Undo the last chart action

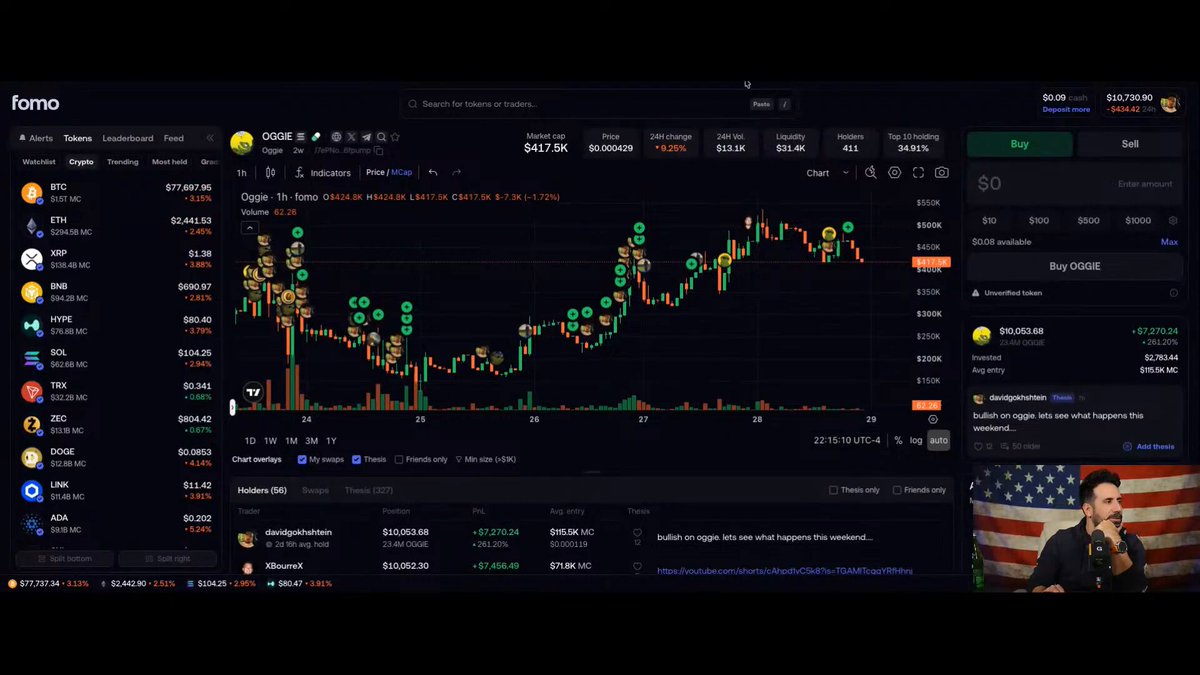433,172
